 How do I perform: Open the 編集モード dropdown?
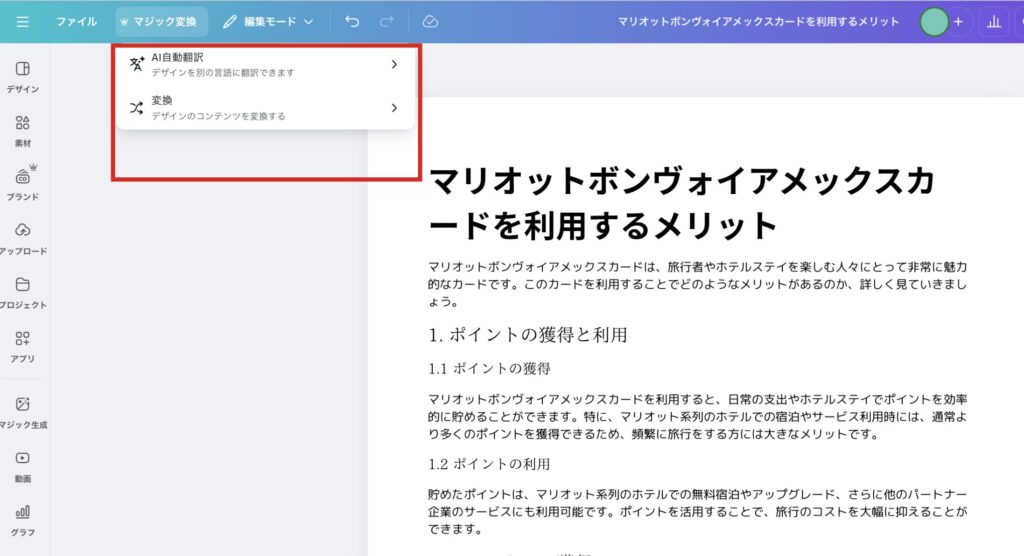click(268, 22)
